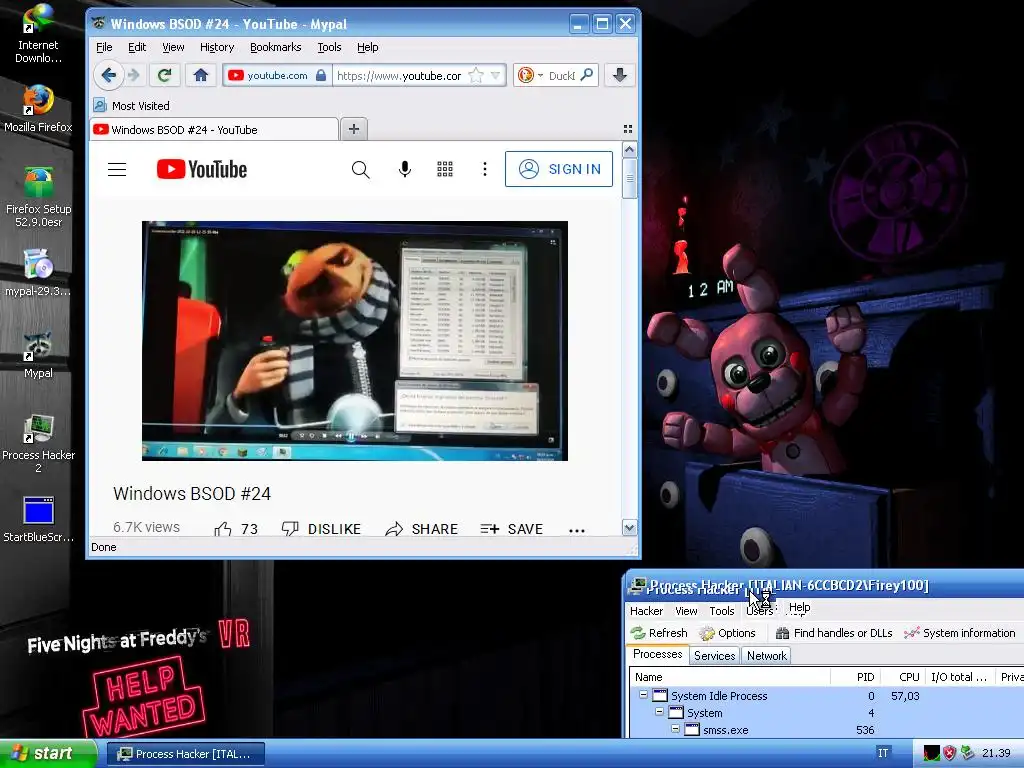Viewport: 1024px width, 768px height.
Task: Open YouTube search magnifier icon
Action: (x=360, y=170)
